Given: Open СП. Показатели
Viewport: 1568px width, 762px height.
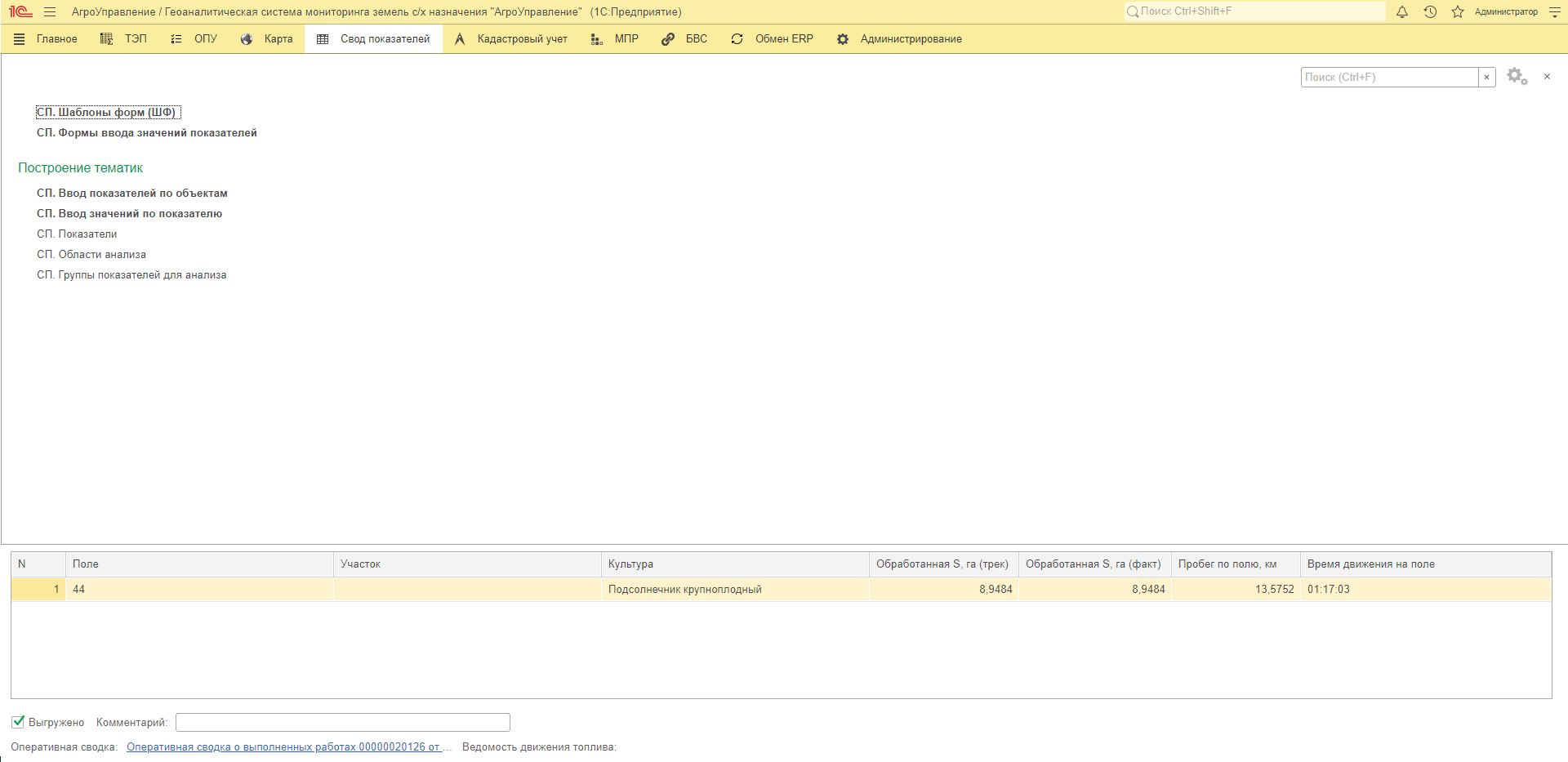Looking at the screenshot, I should pyautogui.click(x=77, y=234).
